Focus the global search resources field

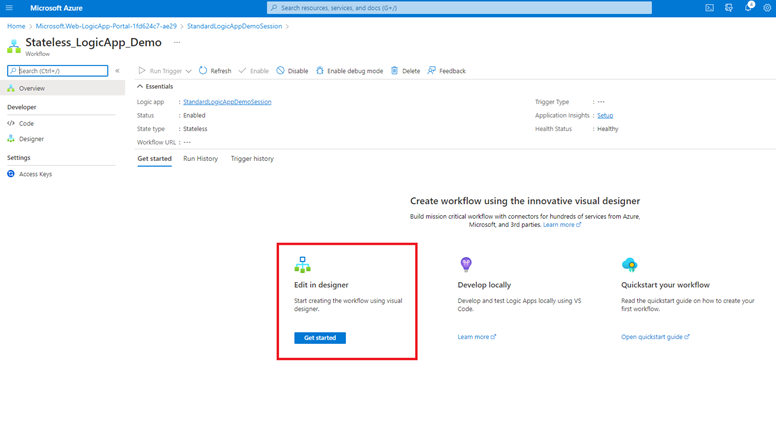(459, 8)
